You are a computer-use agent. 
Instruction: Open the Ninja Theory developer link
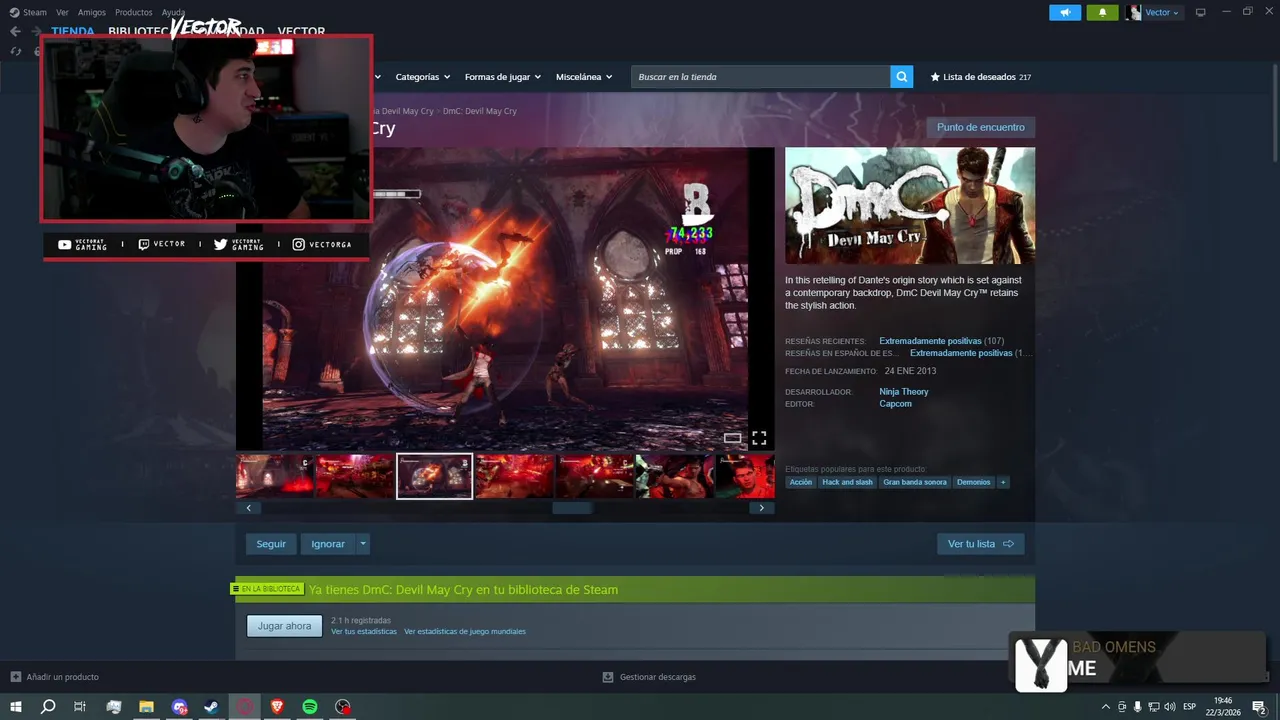tap(904, 392)
